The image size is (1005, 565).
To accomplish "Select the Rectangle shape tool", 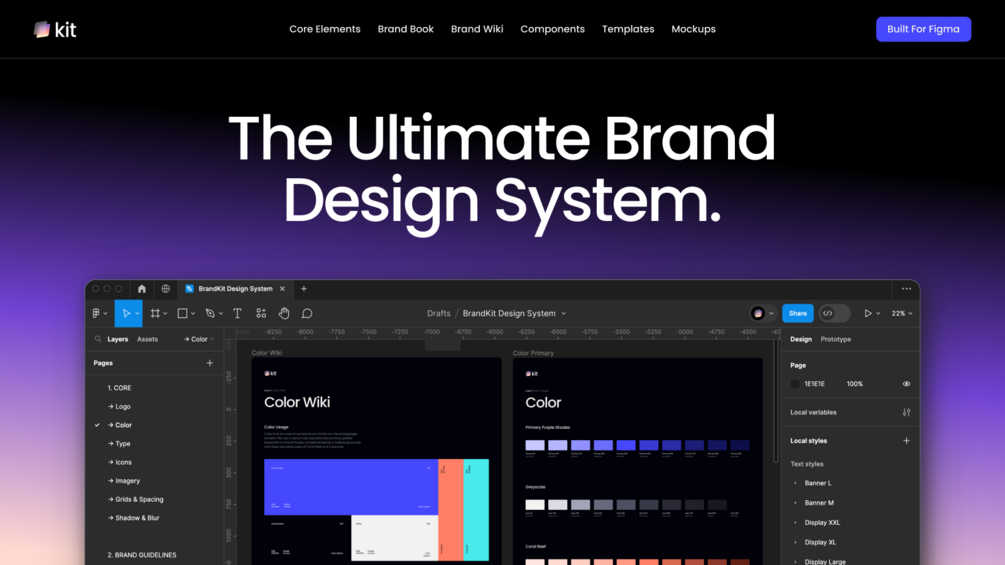I will (x=183, y=313).
